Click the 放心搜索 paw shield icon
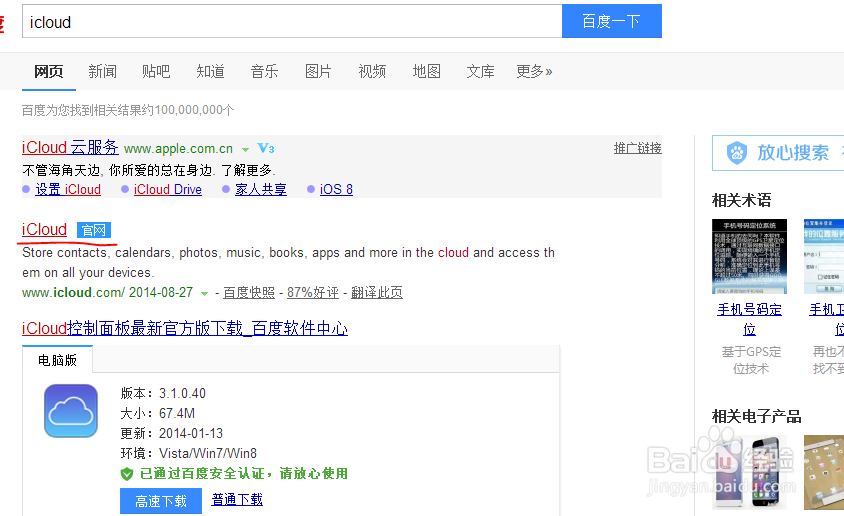The height and width of the screenshot is (516, 844). [x=736, y=153]
